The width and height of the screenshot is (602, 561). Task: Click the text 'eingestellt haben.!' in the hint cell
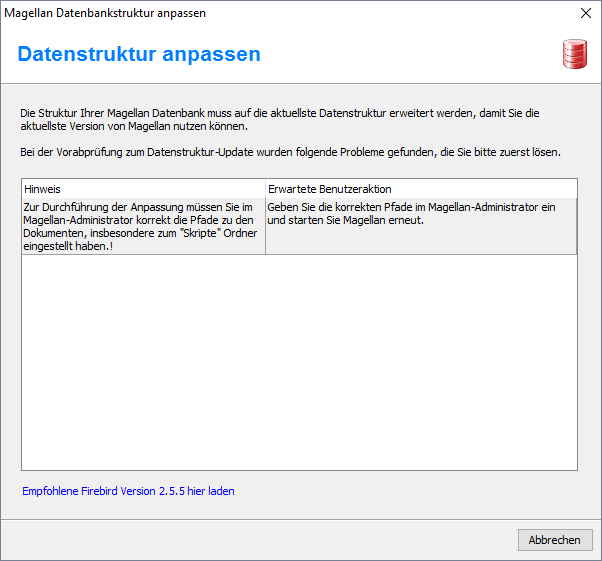tap(68, 246)
